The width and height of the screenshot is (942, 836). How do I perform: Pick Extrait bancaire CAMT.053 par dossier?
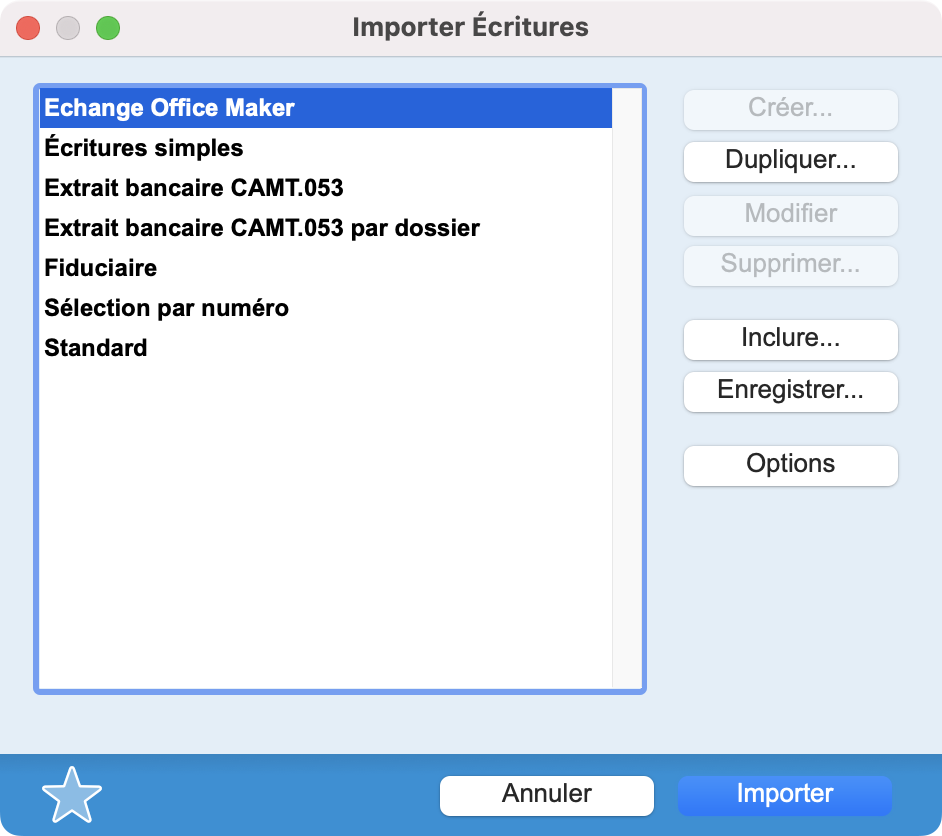326,228
